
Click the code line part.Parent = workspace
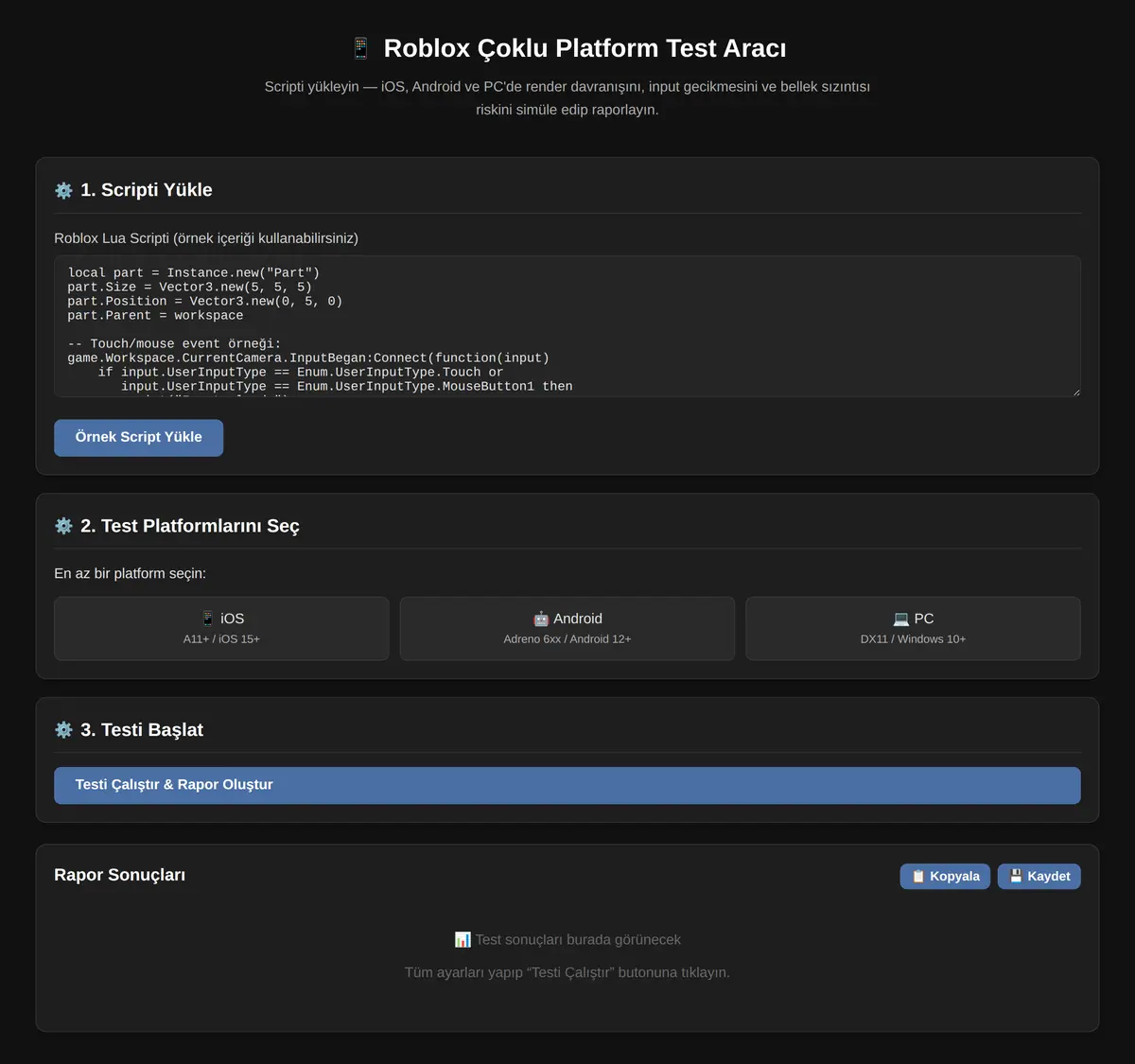coord(155,316)
